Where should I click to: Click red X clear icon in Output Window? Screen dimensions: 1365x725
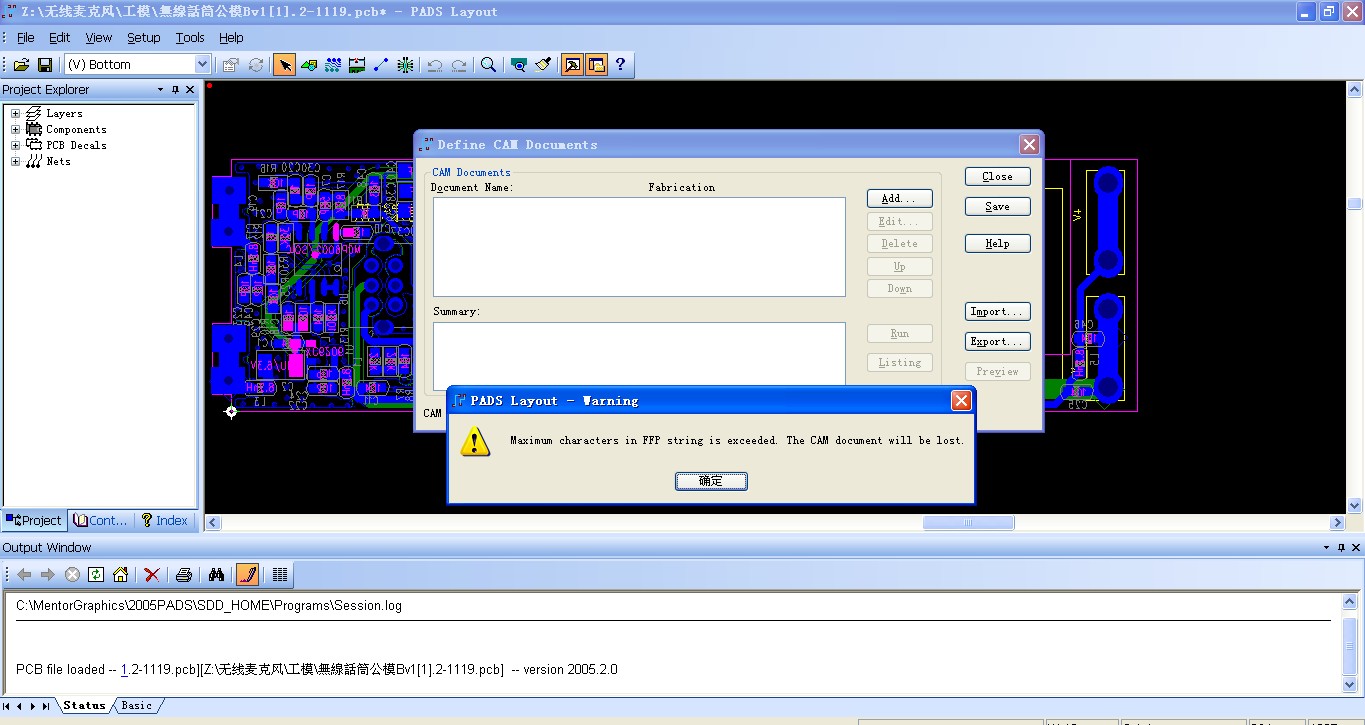(152, 574)
